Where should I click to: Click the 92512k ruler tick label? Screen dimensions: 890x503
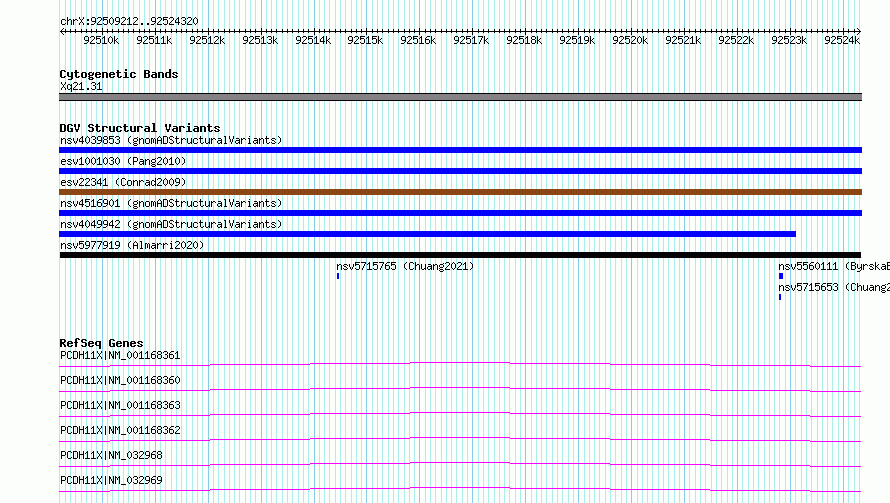pos(207,40)
